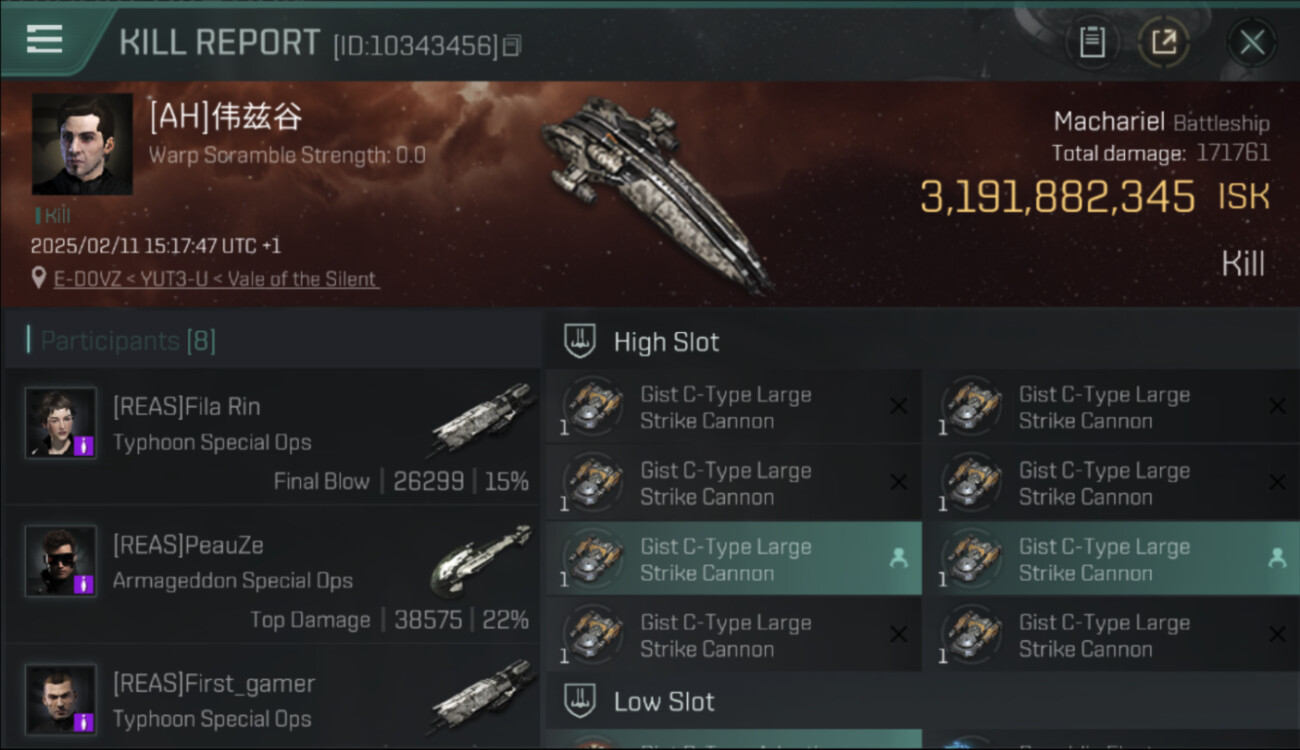
Task: Open the victim pilot's portrait
Action: click(x=82, y=144)
